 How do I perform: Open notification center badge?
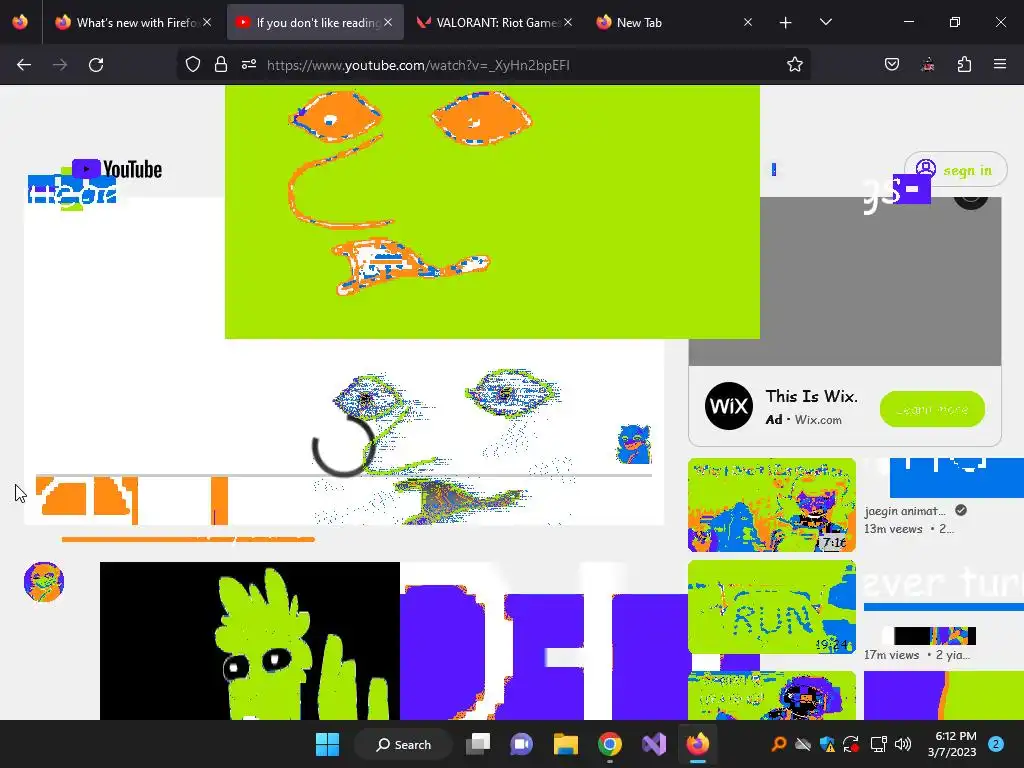[996, 744]
